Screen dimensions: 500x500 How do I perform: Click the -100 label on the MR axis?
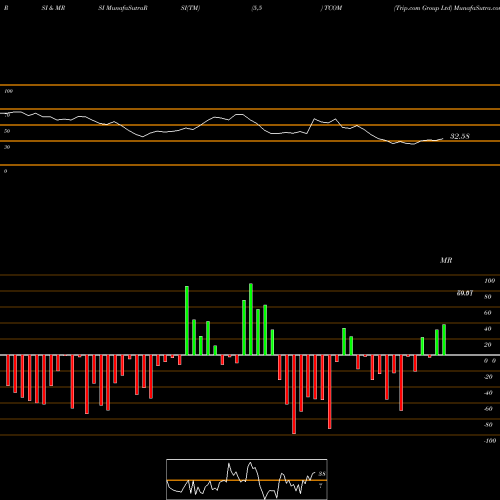490,441
